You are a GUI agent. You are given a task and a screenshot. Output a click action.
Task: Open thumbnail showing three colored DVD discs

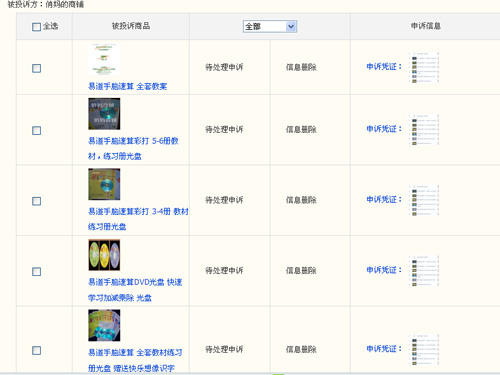(104, 255)
